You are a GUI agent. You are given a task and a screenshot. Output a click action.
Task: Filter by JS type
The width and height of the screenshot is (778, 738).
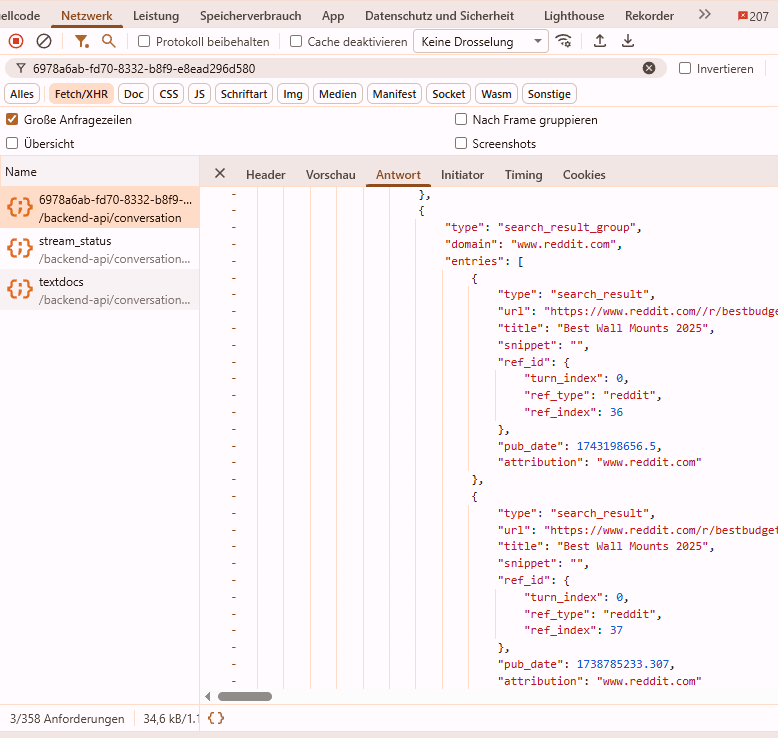199,94
